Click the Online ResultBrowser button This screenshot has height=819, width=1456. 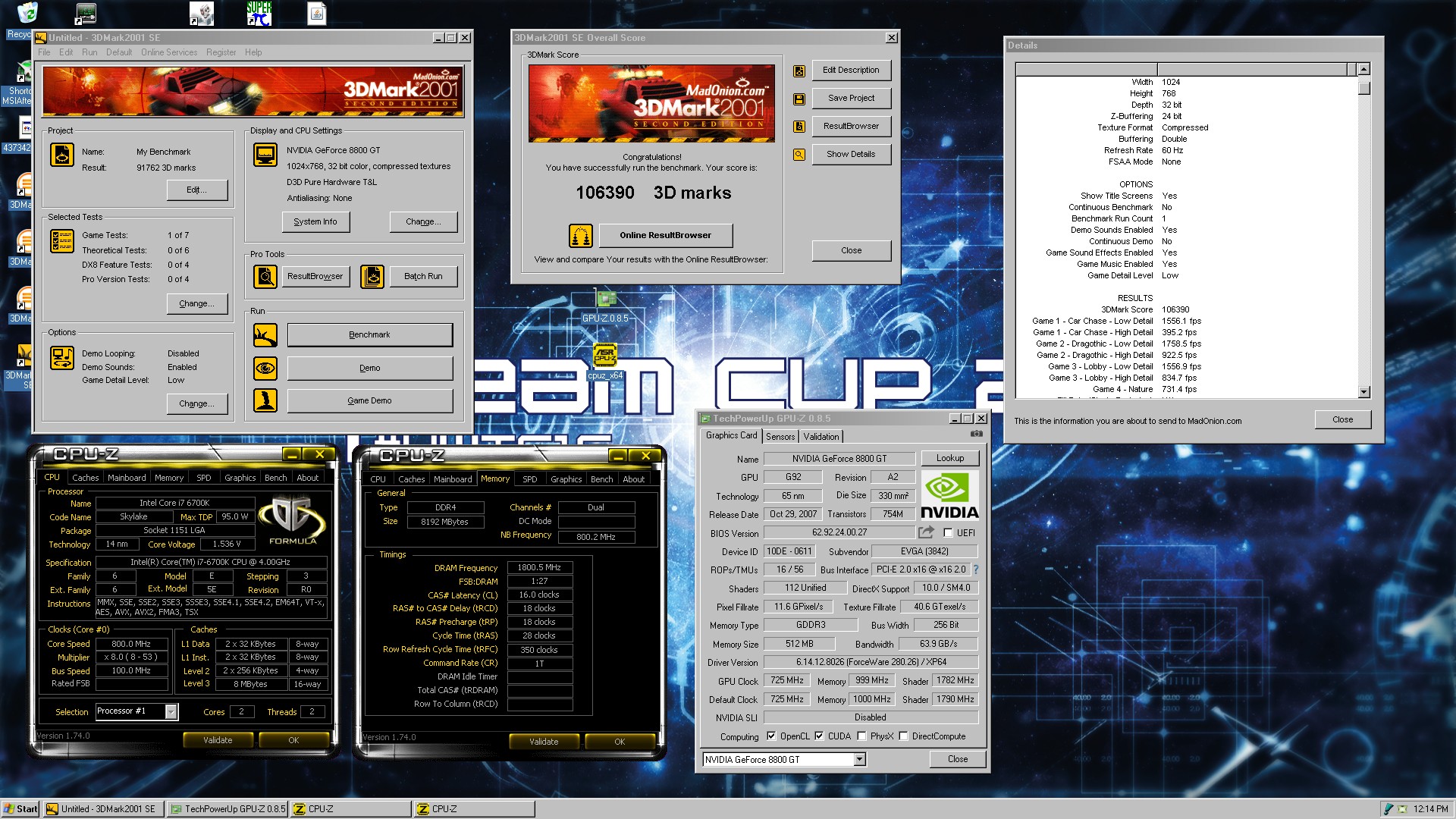[x=666, y=236]
